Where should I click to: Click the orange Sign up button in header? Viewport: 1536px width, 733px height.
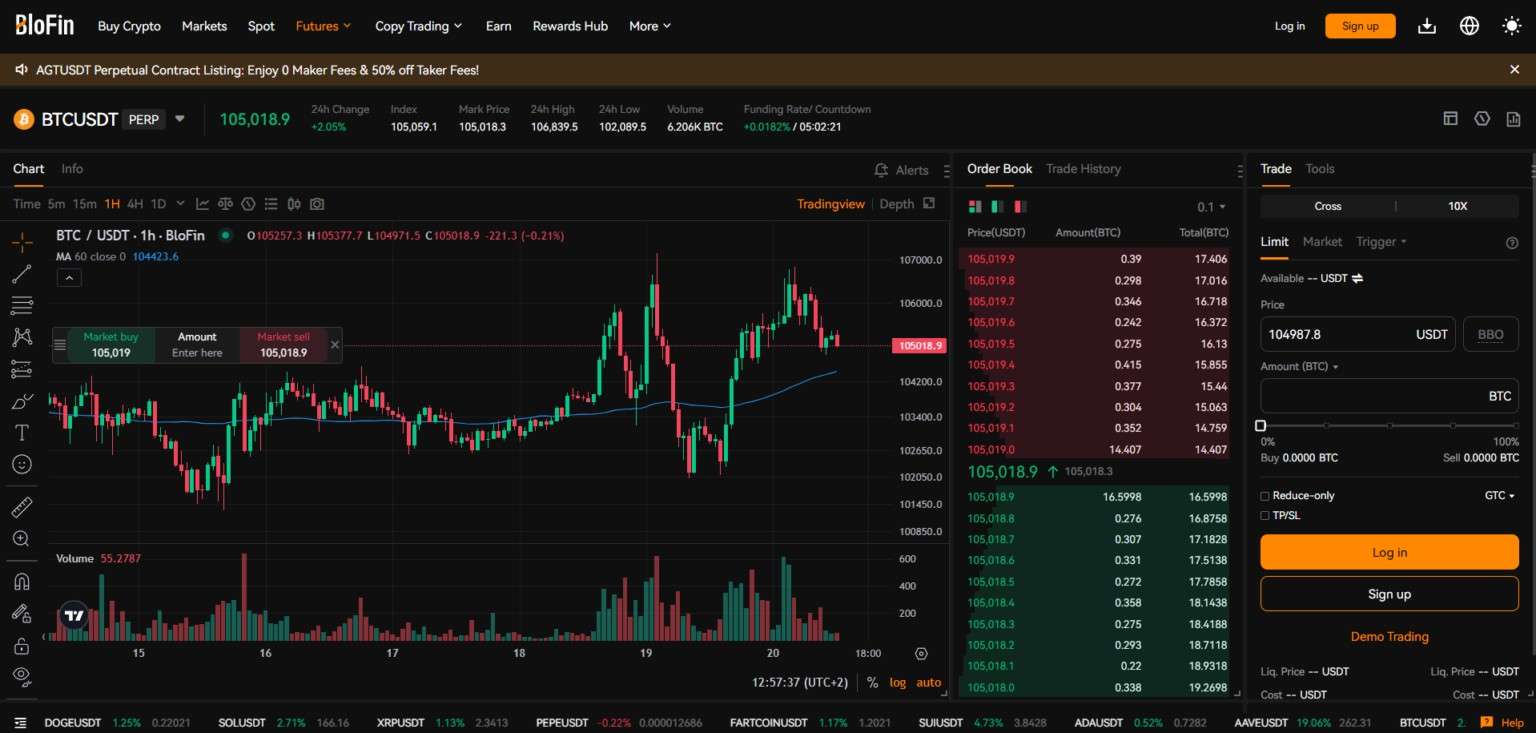(1360, 26)
